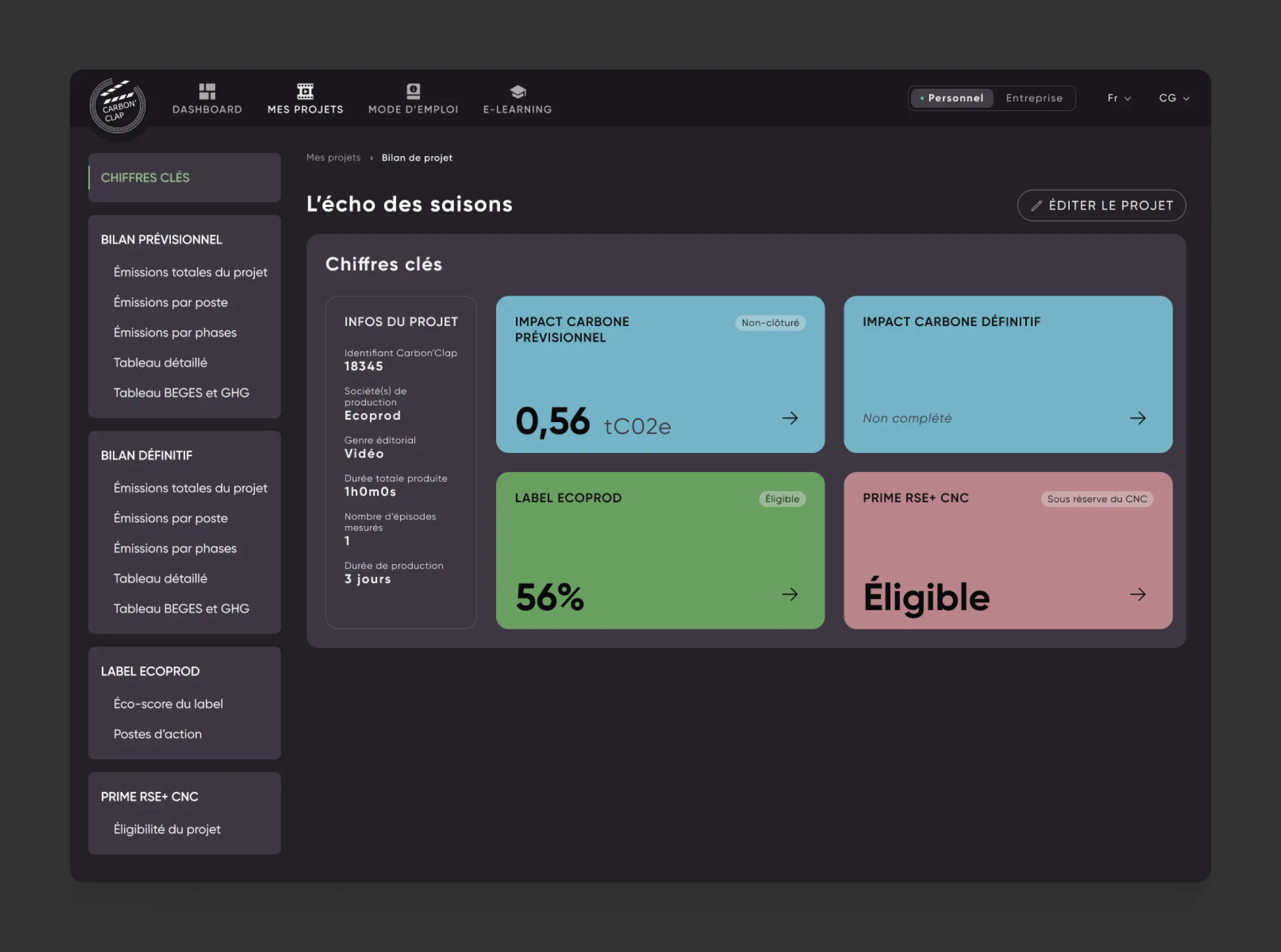This screenshot has height=952, width=1281.
Task: Select Chiffres clés in sidebar
Action: pos(184,178)
